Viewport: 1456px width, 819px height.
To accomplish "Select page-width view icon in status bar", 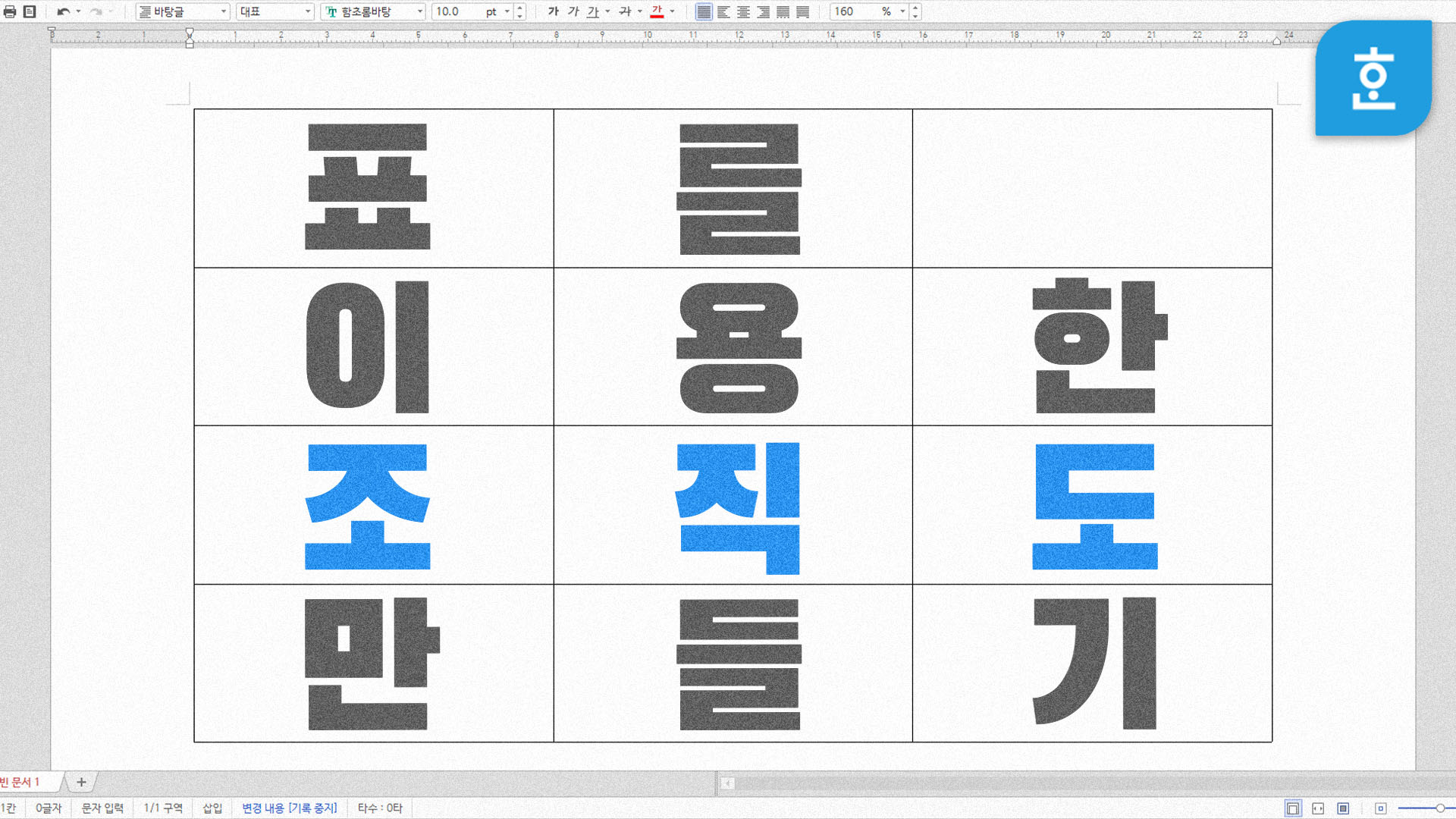I will (x=1318, y=808).
